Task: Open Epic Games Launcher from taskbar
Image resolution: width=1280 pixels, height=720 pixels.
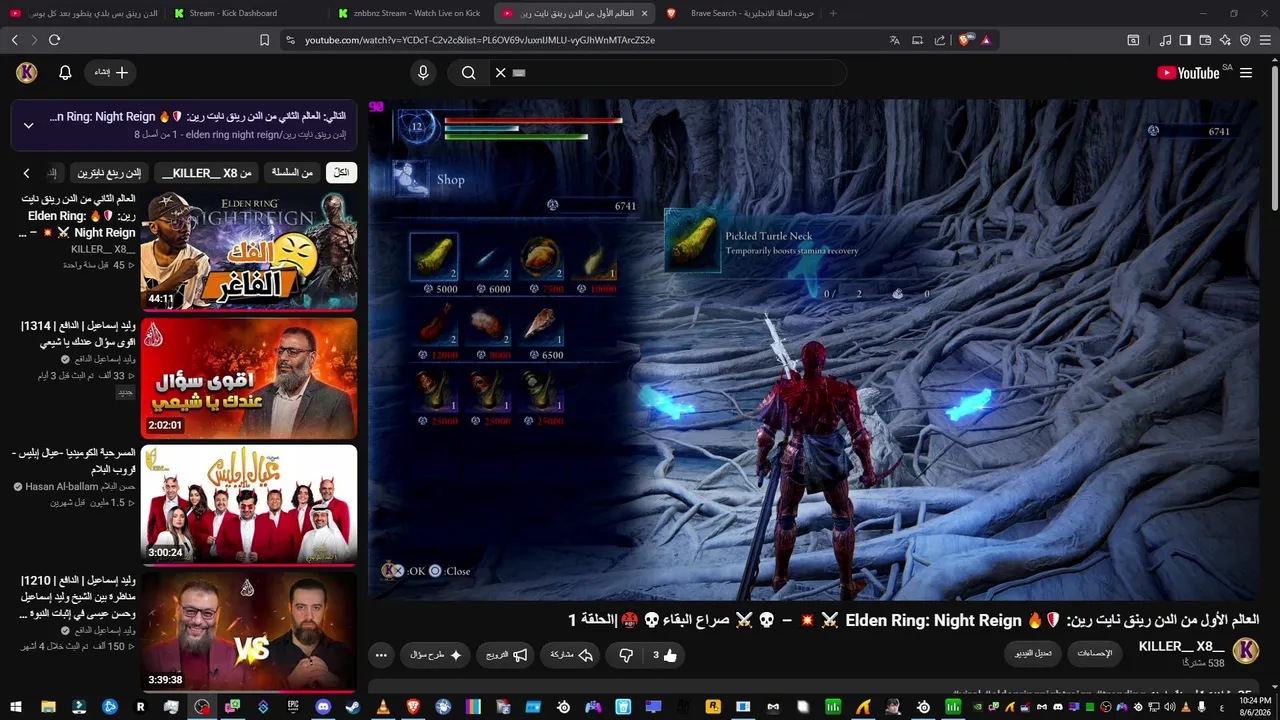Action: [x=293, y=707]
